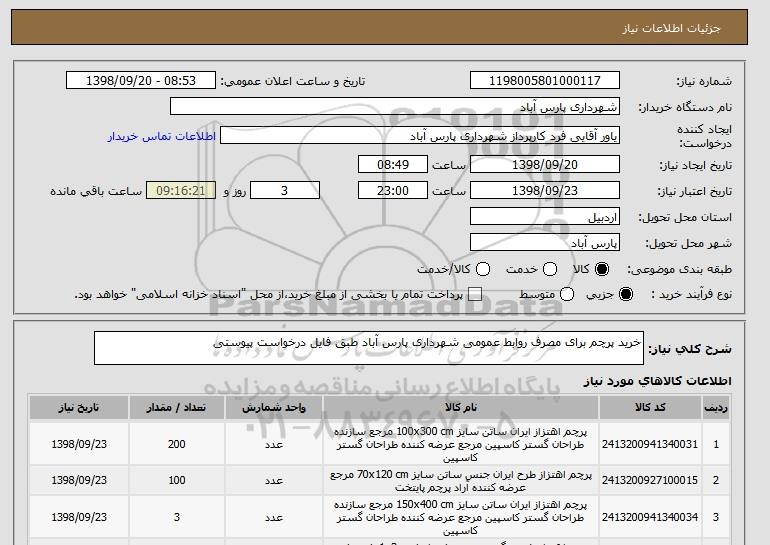The height and width of the screenshot is (545, 770).
Task: Click the quantity cell showing 100
Action: (177, 481)
